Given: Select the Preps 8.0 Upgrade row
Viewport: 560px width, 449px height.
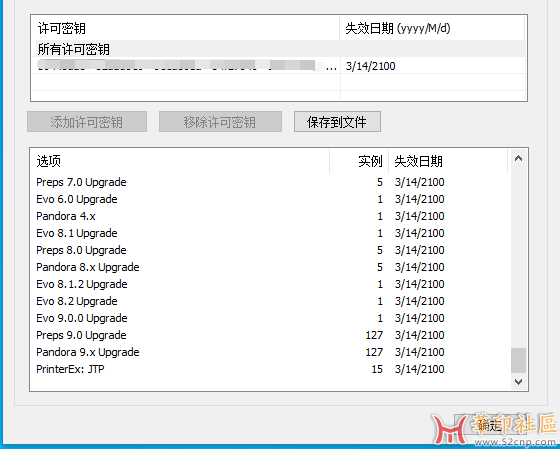Looking at the screenshot, I should 270,250.
